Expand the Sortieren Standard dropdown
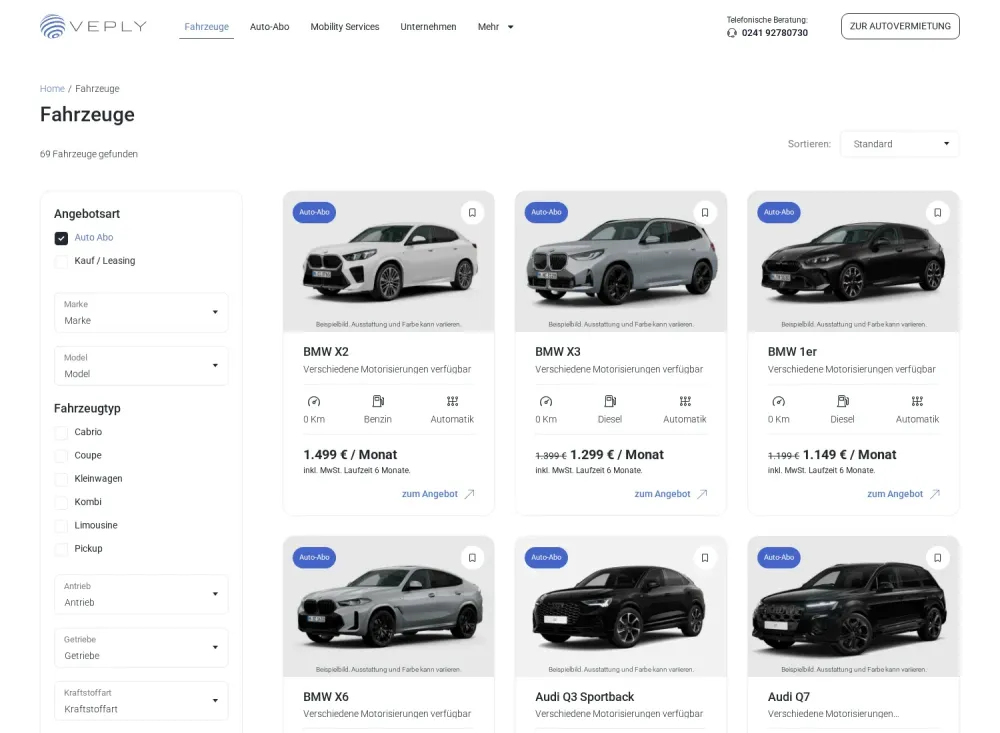This screenshot has width=1000, height=733. [899, 144]
